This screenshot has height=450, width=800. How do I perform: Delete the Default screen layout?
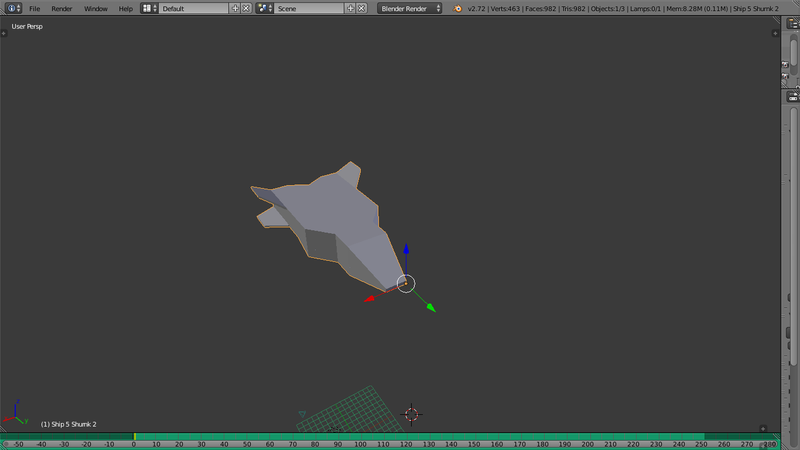(246, 8)
